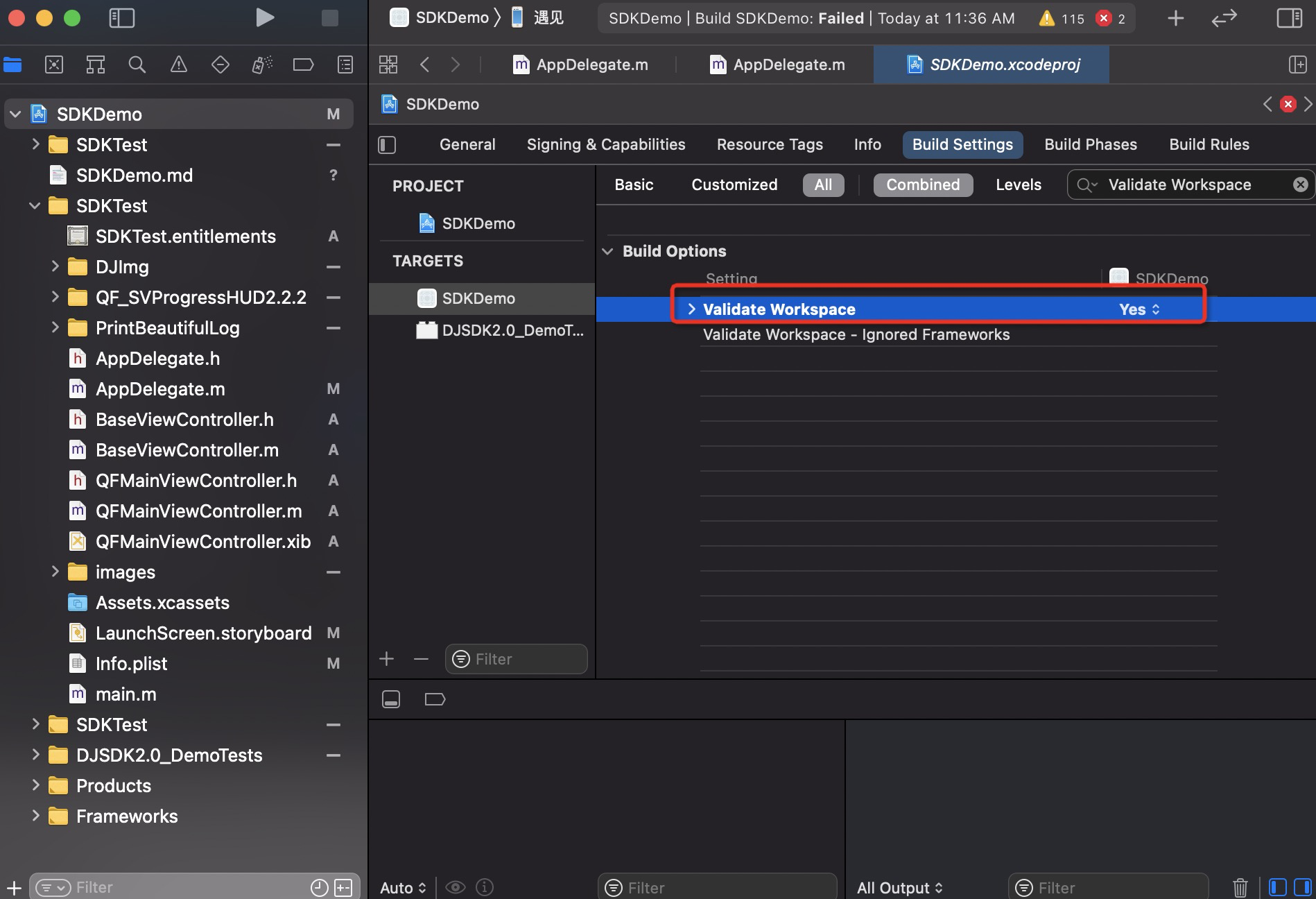Open the Symbol navigator icon
The width and height of the screenshot is (1316, 899).
pos(96,65)
